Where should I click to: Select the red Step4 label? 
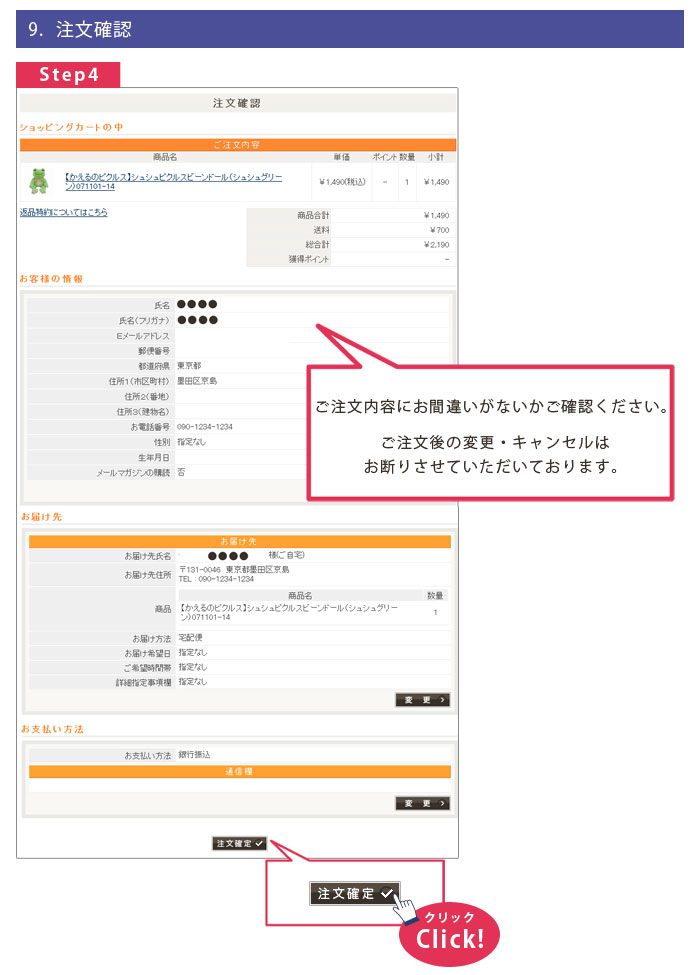click(x=68, y=75)
